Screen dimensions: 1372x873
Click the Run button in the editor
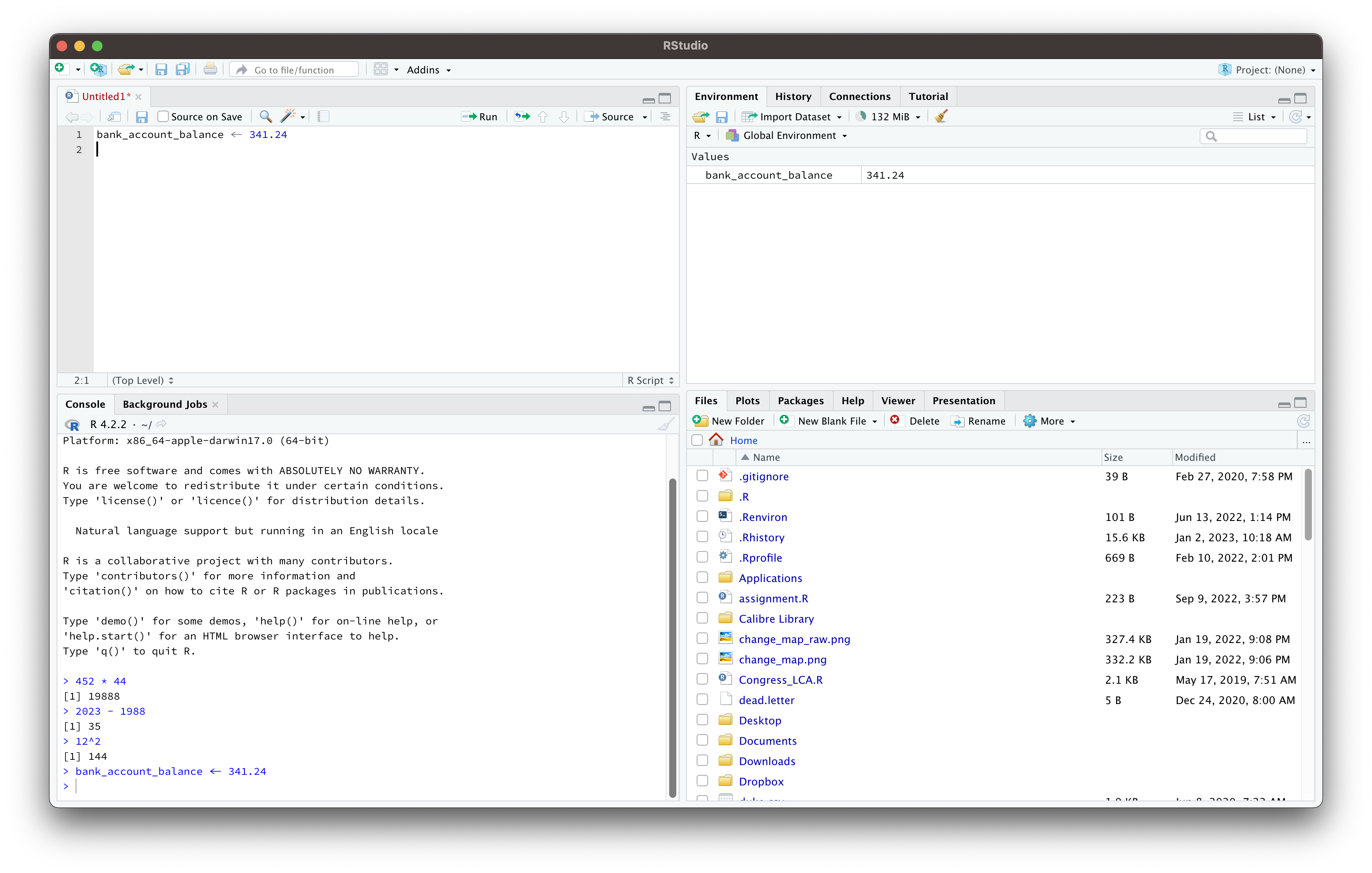coord(480,117)
